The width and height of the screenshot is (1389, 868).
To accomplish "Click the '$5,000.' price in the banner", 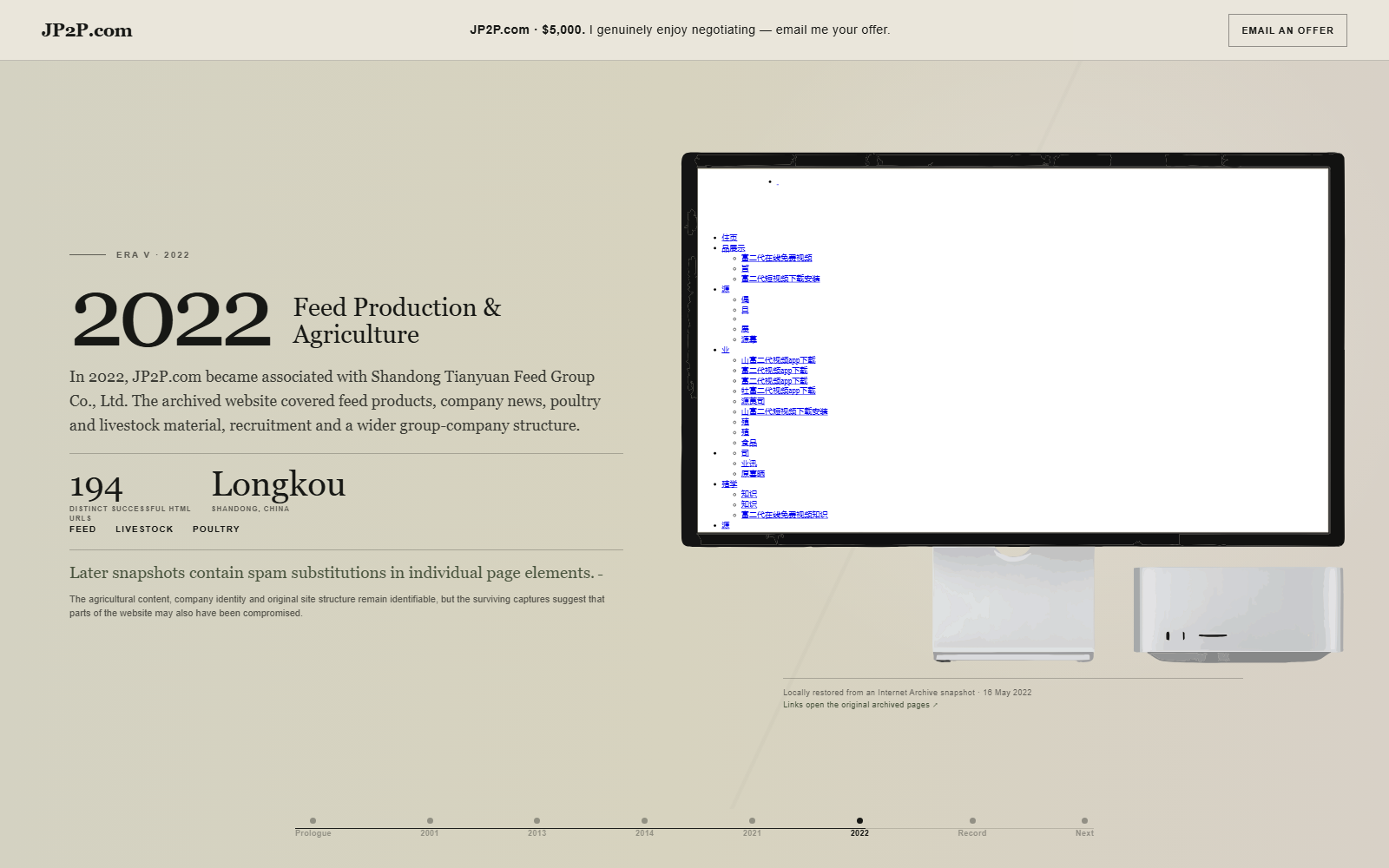I will coord(563,30).
